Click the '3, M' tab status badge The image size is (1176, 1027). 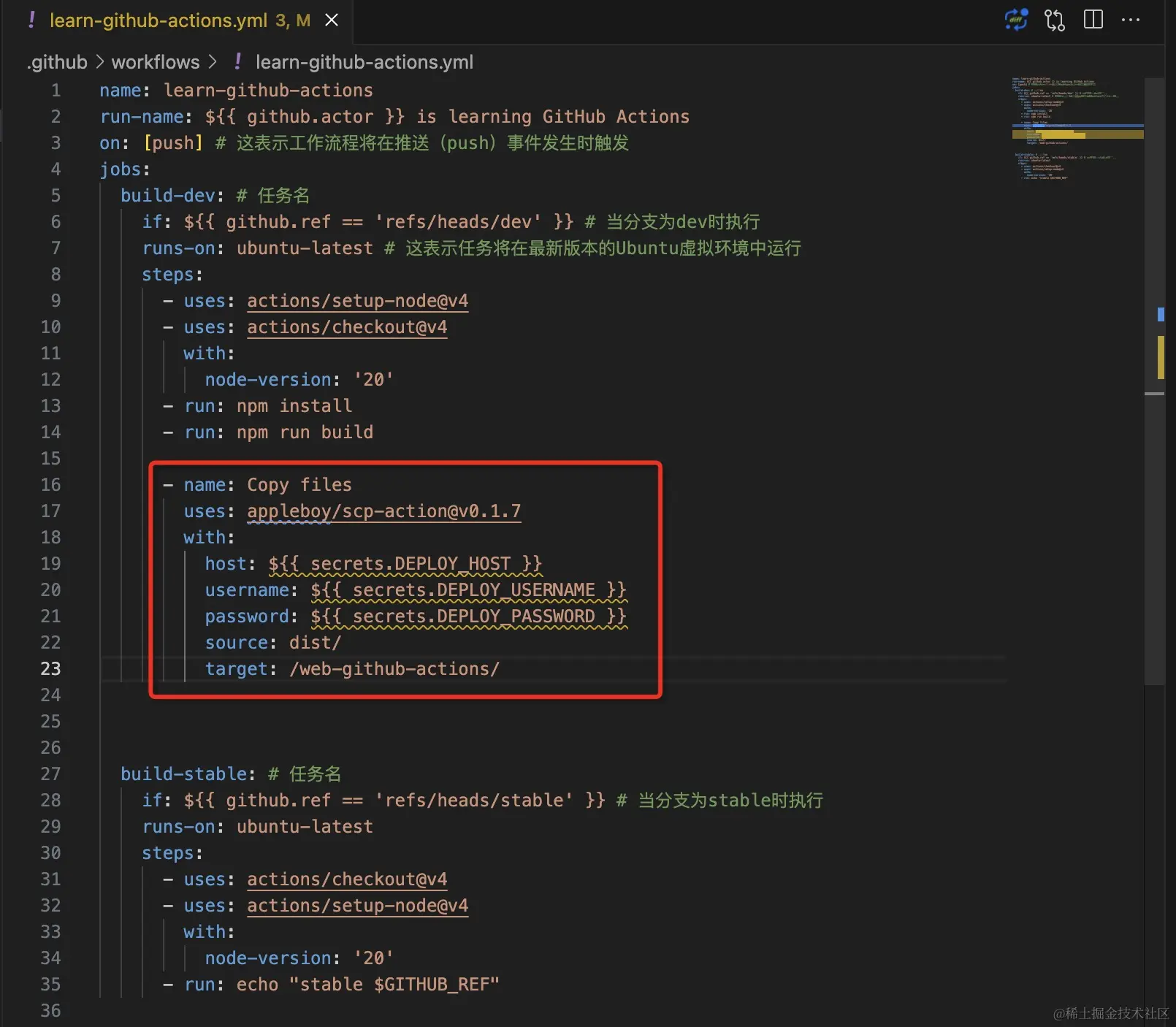click(293, 20)
